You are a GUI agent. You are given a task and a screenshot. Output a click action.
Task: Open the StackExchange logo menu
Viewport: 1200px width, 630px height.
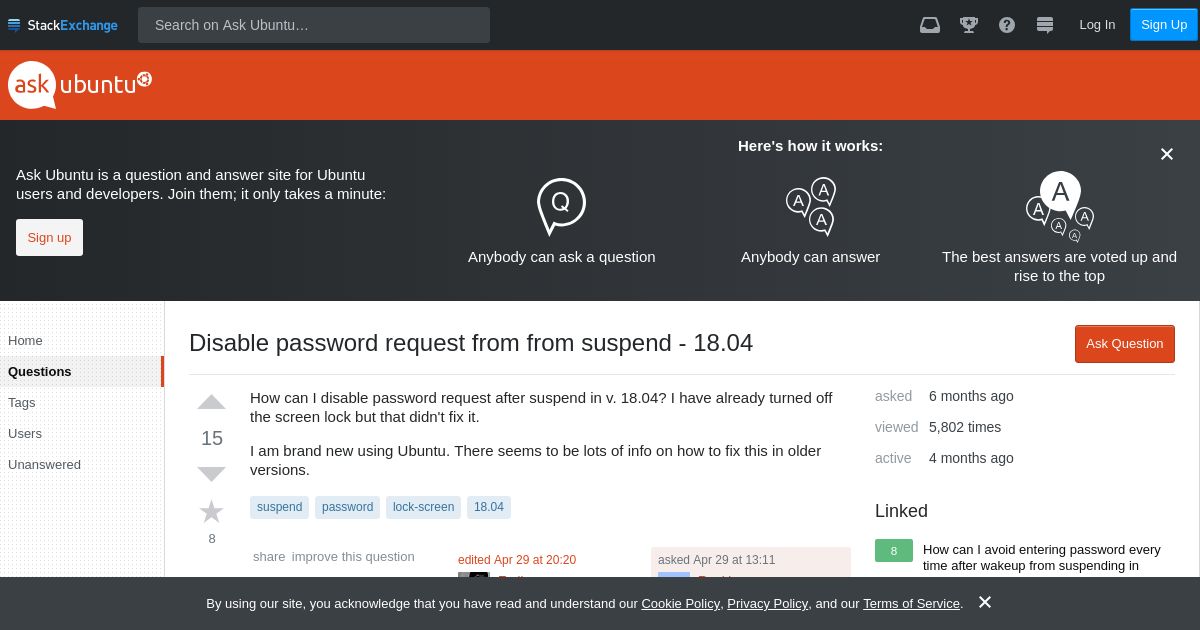coord(63,25)
